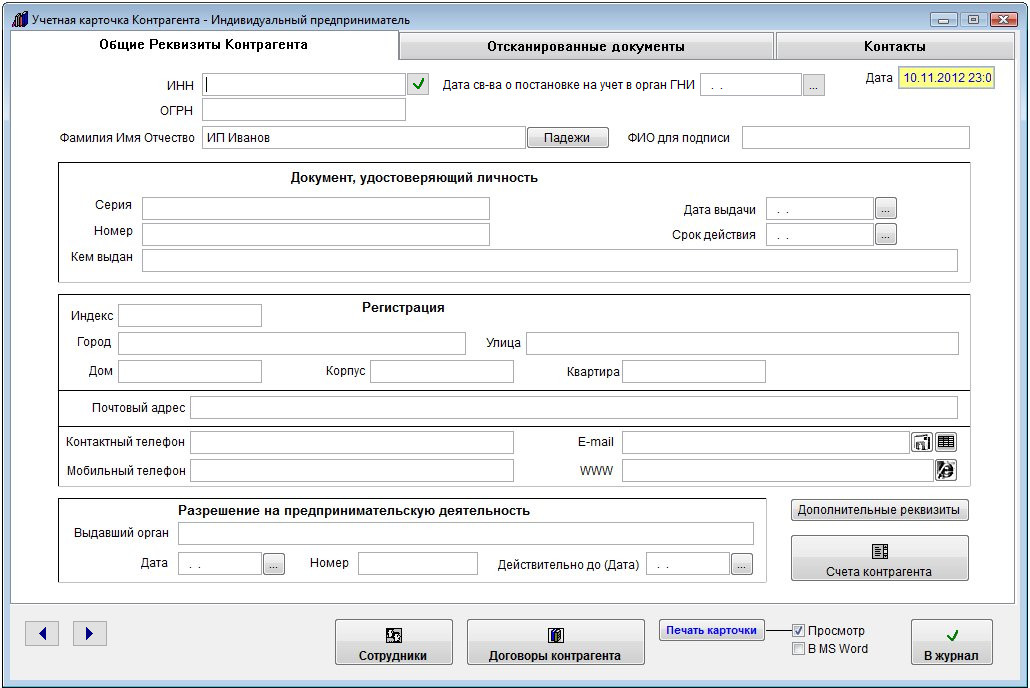Image resolution: width=1030 pixels, height=688 pixels.
Task: Switch to Контакты tab
Action: pos(894,47)
